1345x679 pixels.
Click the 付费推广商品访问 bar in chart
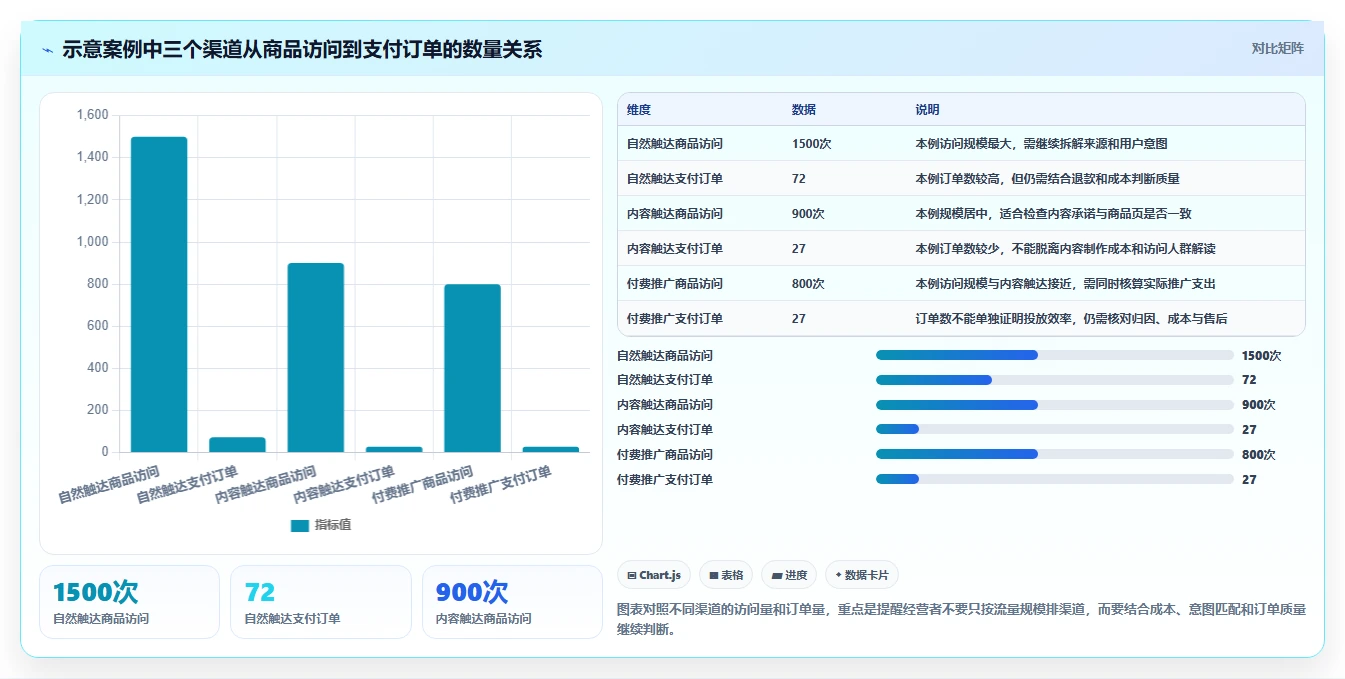472,368
